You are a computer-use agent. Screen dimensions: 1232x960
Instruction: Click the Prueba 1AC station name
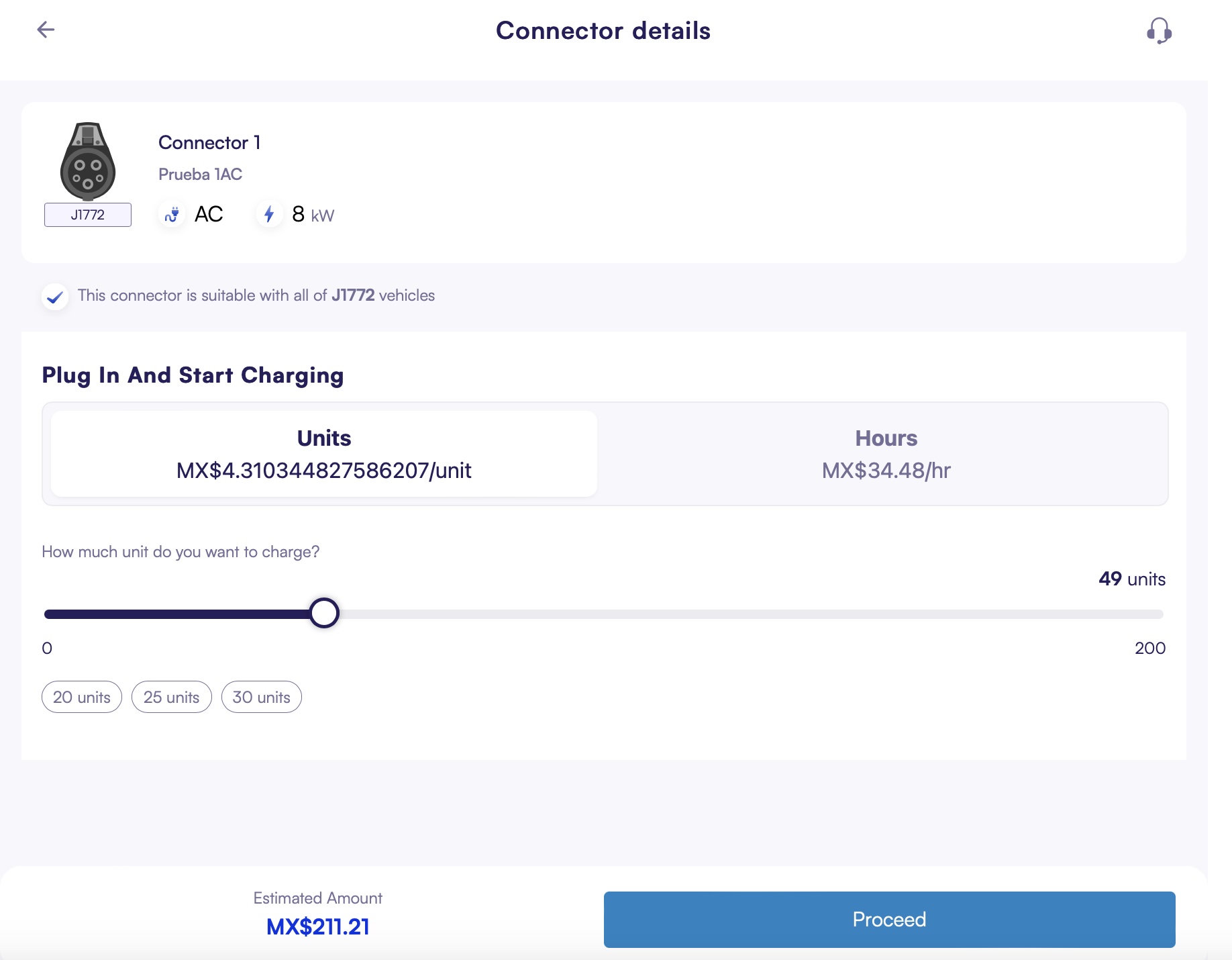click(200, 174)
